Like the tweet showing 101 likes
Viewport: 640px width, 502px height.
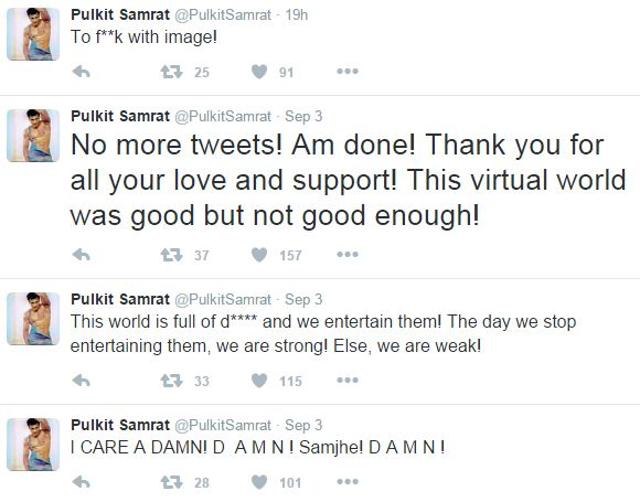point(259,482)
